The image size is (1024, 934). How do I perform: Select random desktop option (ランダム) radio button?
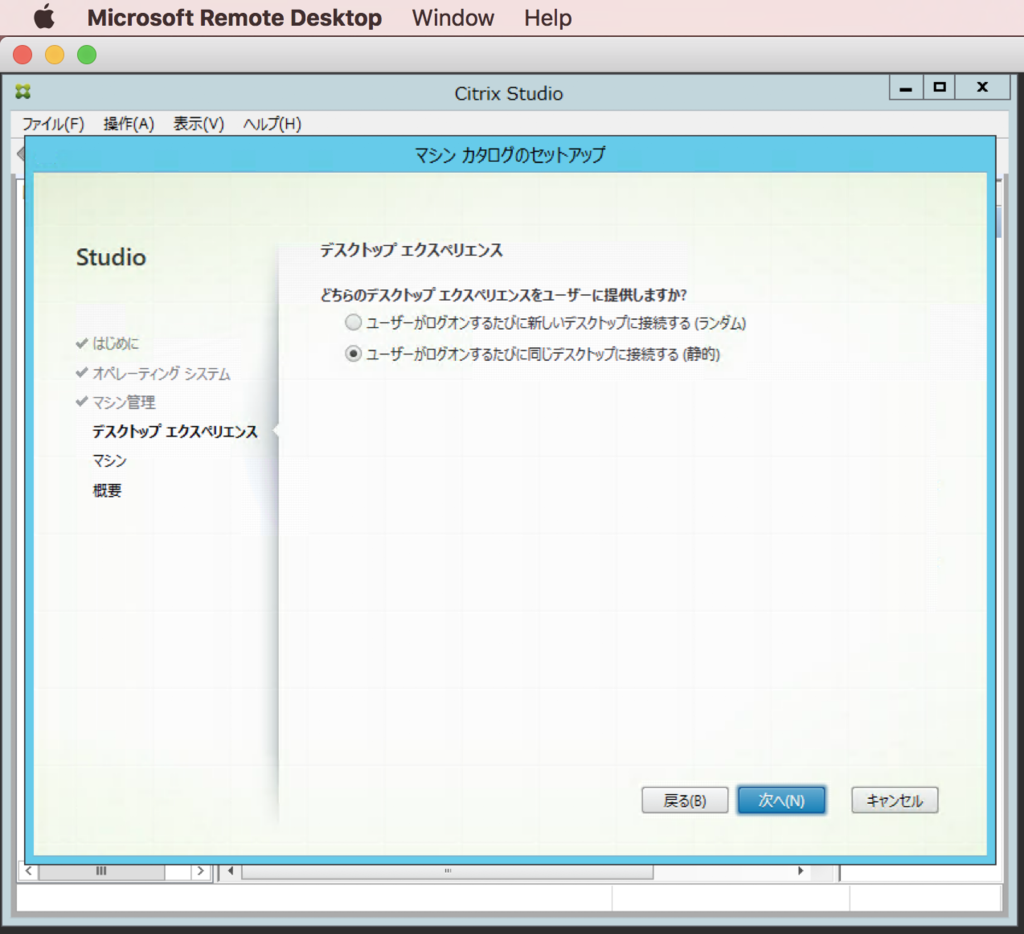(353, 322)
